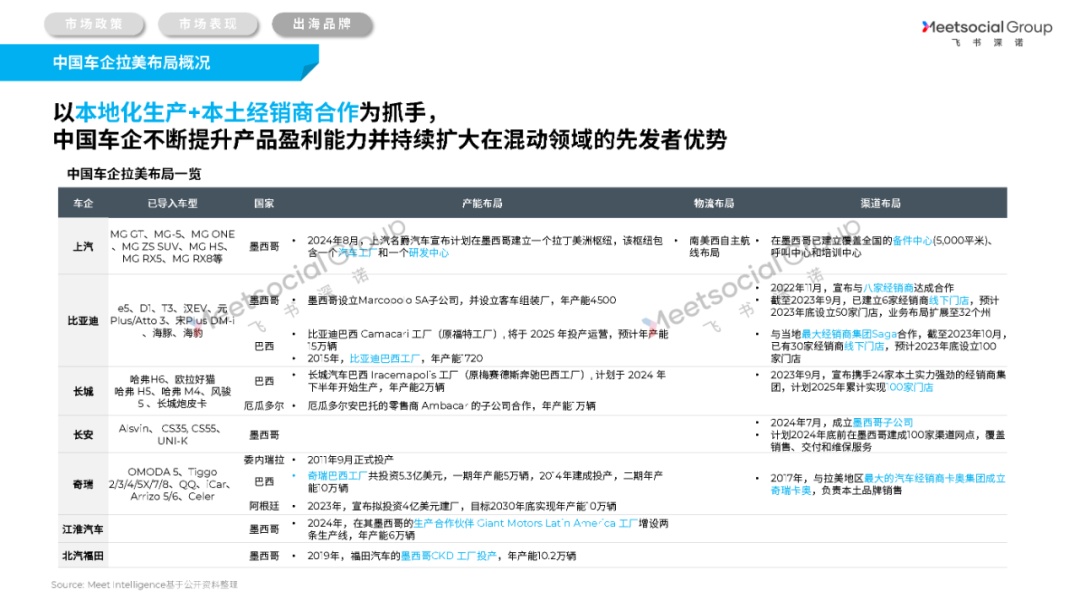Click the 备件中心 highlighted text

click(x=912, y=240)
